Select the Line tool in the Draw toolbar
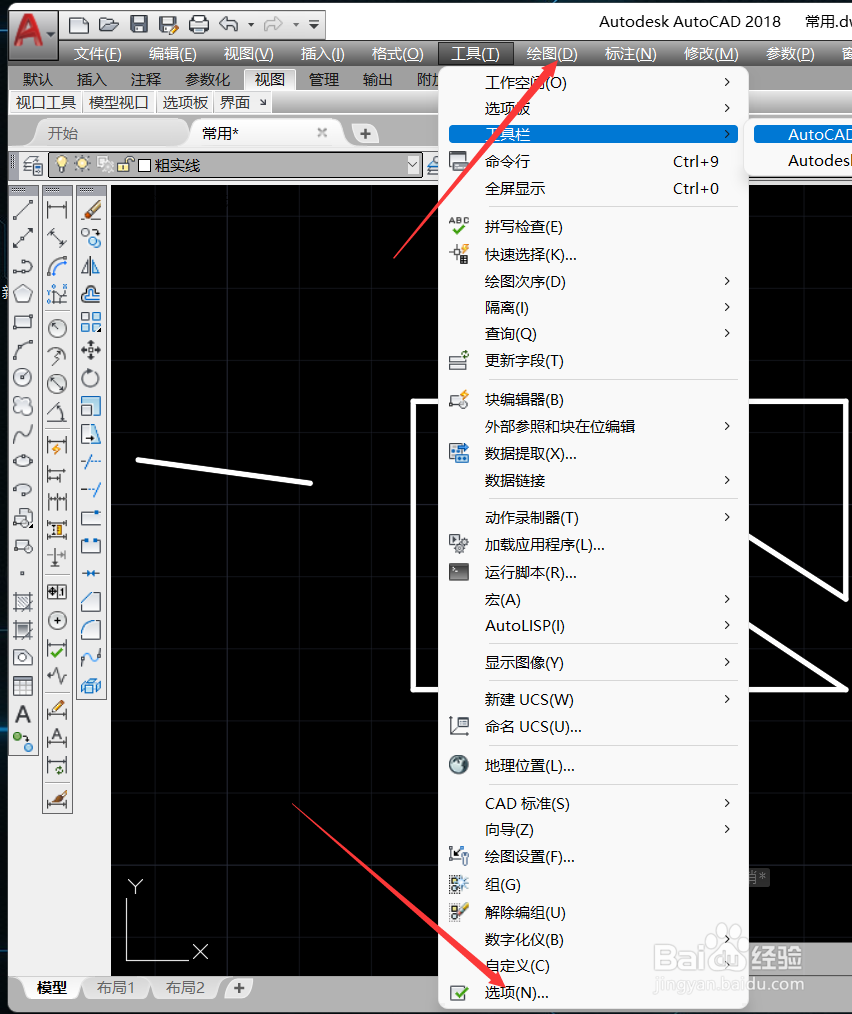852x1014 pixels. click(x=22, y=210)
